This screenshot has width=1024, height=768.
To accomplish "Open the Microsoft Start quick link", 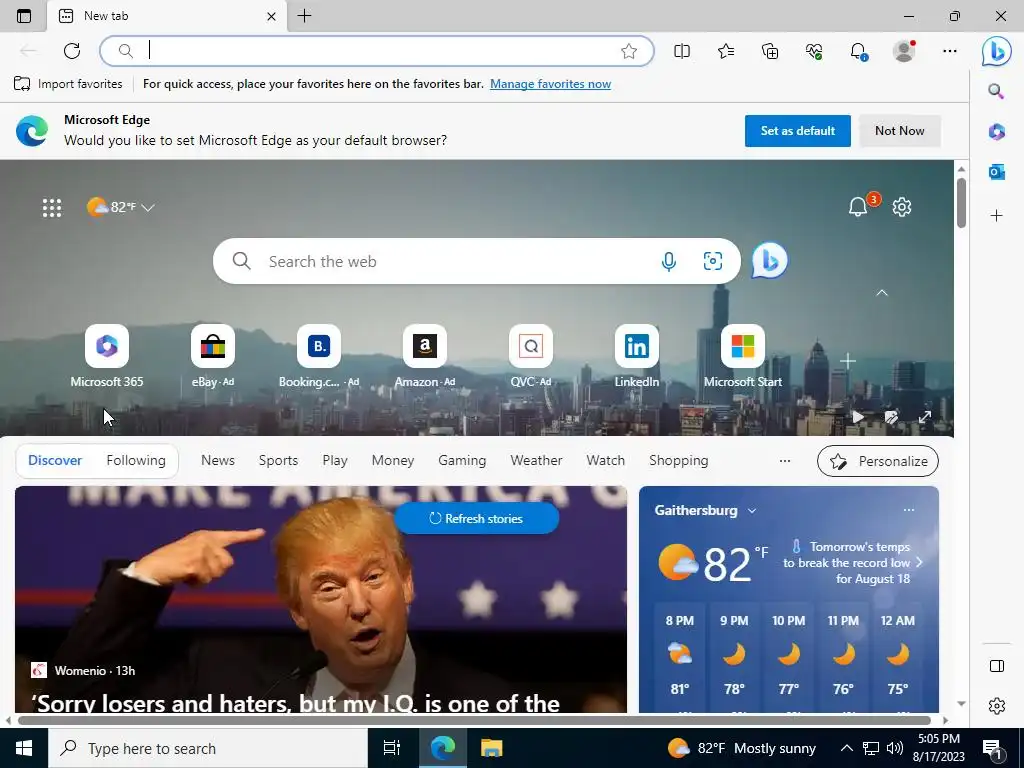I will coord(743,356).
